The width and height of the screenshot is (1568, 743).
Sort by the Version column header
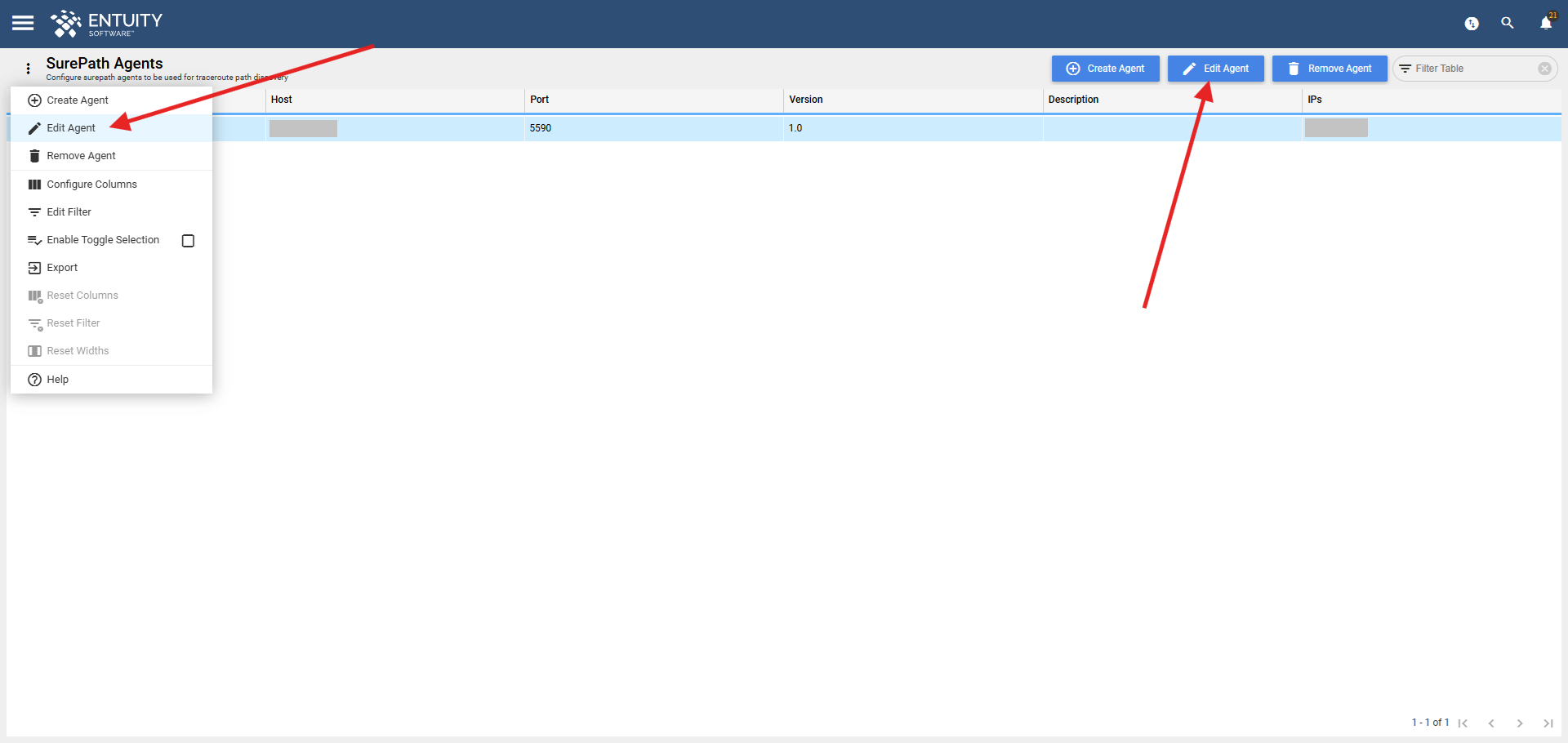click(x=912, y=100)
